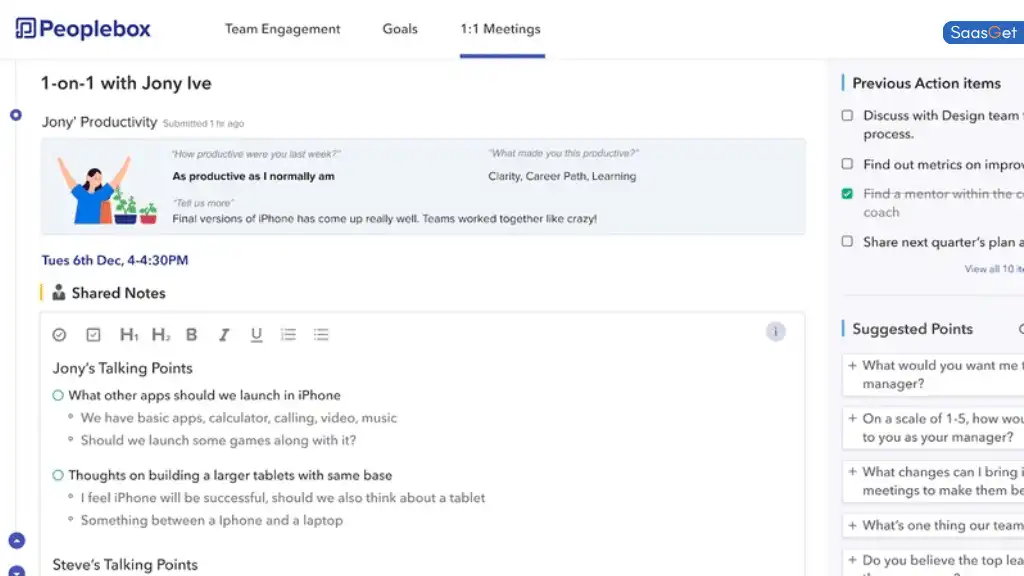Open the Team Engagement tab
The image size is (1024, 576).
282,29
